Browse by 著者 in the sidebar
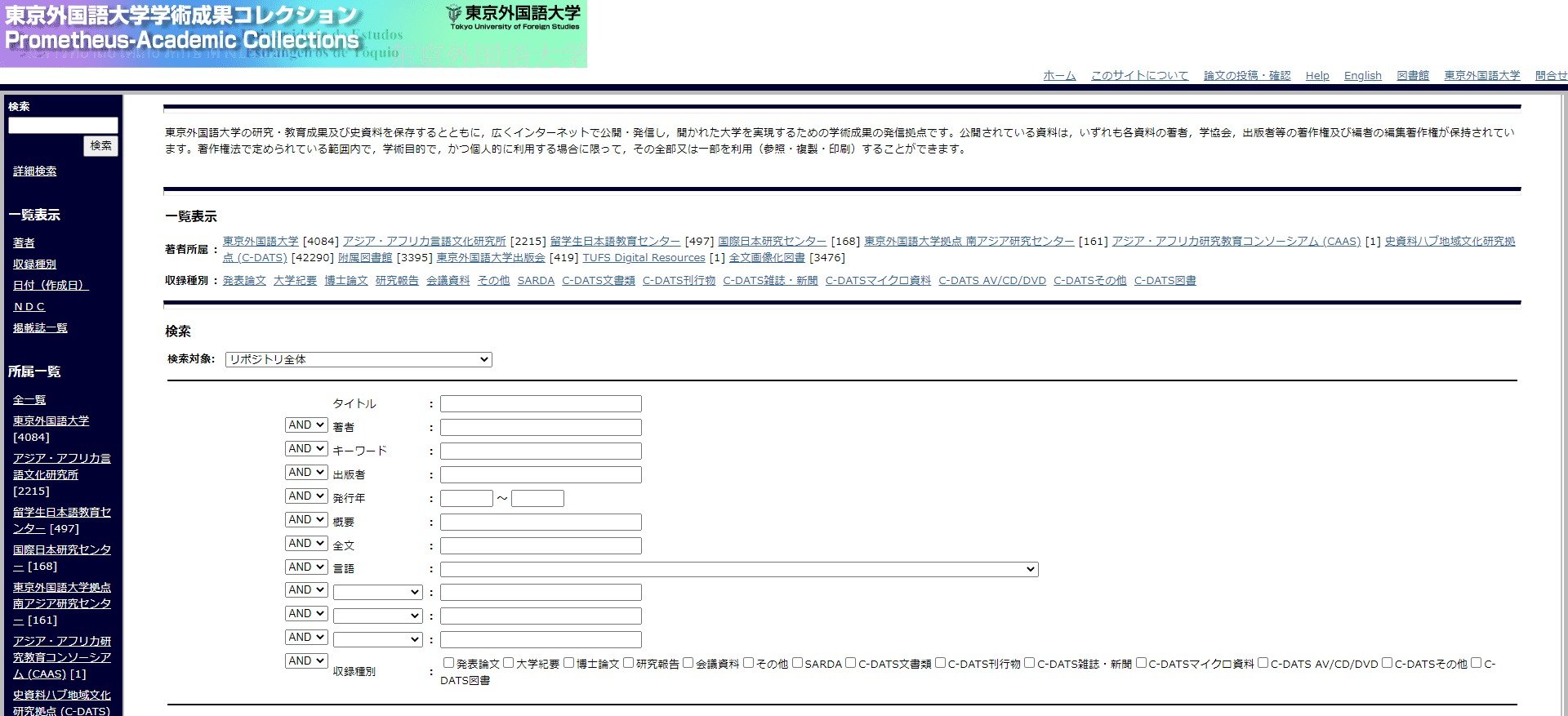The height and width of the screenshot is (716, 1568). pyautogui.click(x=24, y=243)
